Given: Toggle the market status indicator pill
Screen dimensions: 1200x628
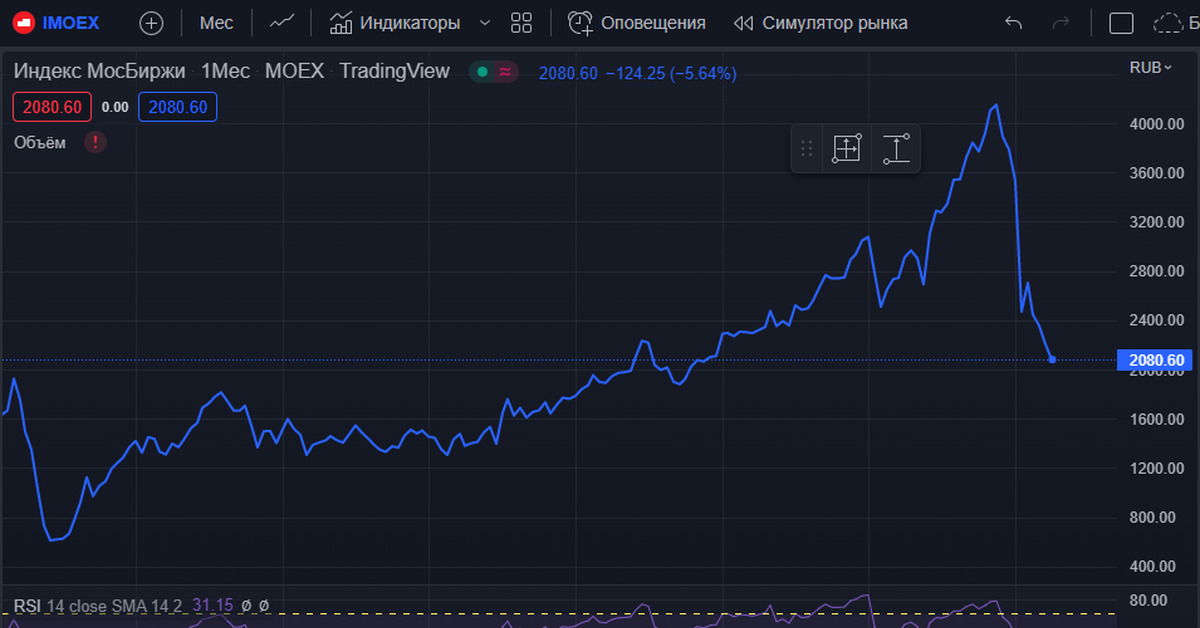Looking at the screenshot, I should tap(493, 72).
